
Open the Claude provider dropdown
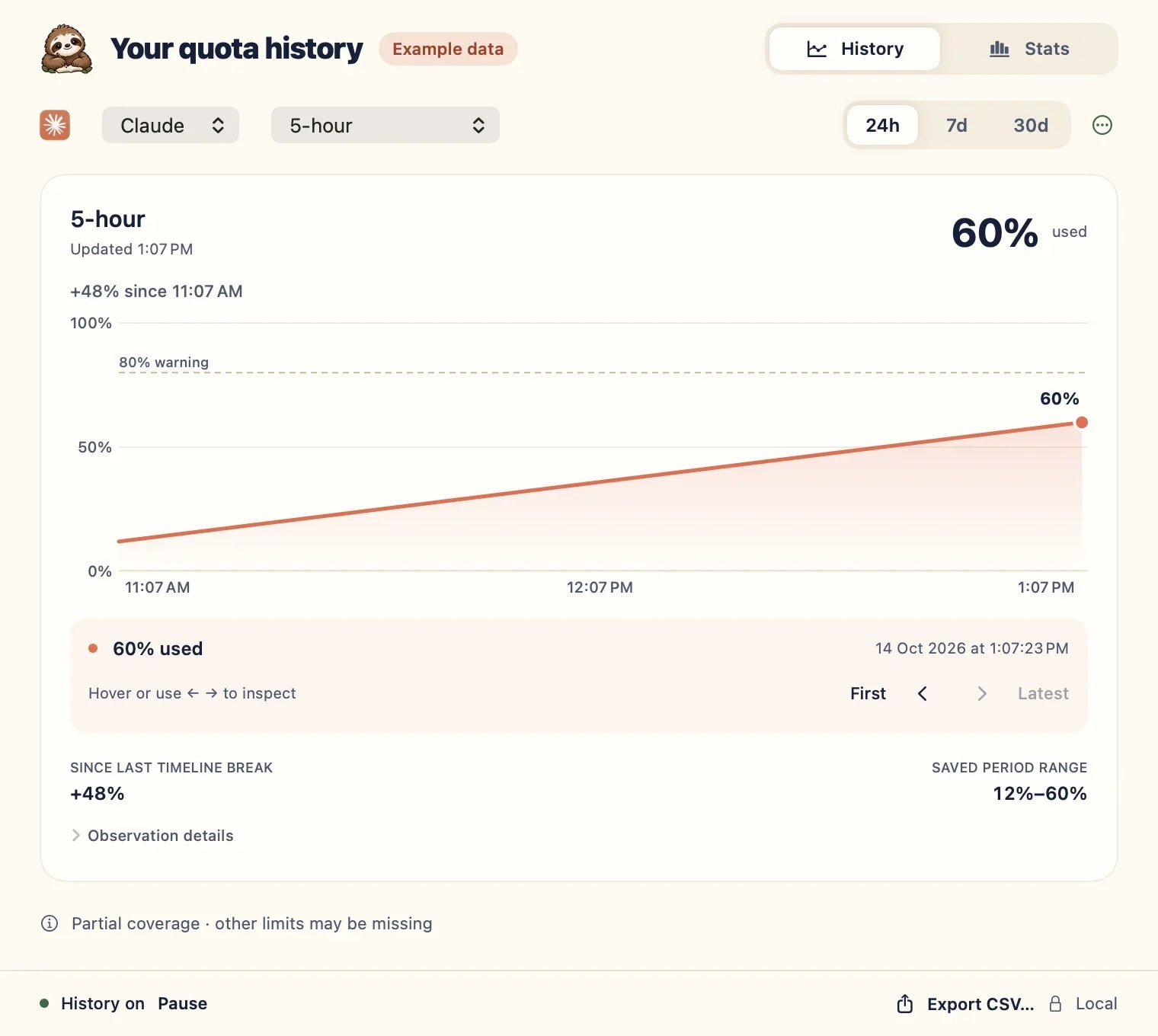point(171,125)
